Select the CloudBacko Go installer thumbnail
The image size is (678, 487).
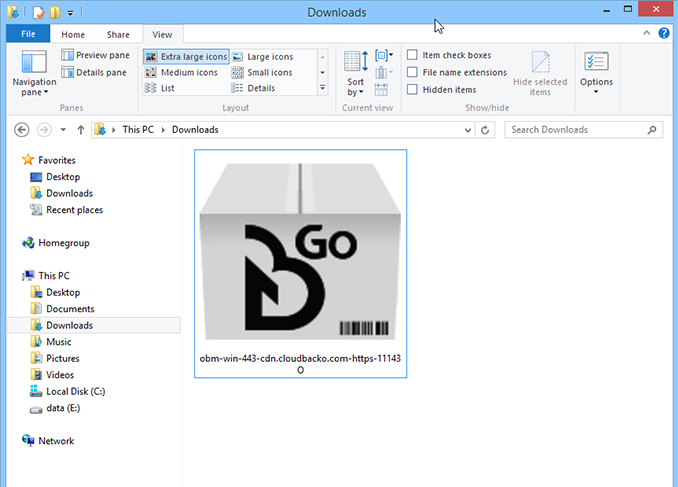(x=300, y=252)
